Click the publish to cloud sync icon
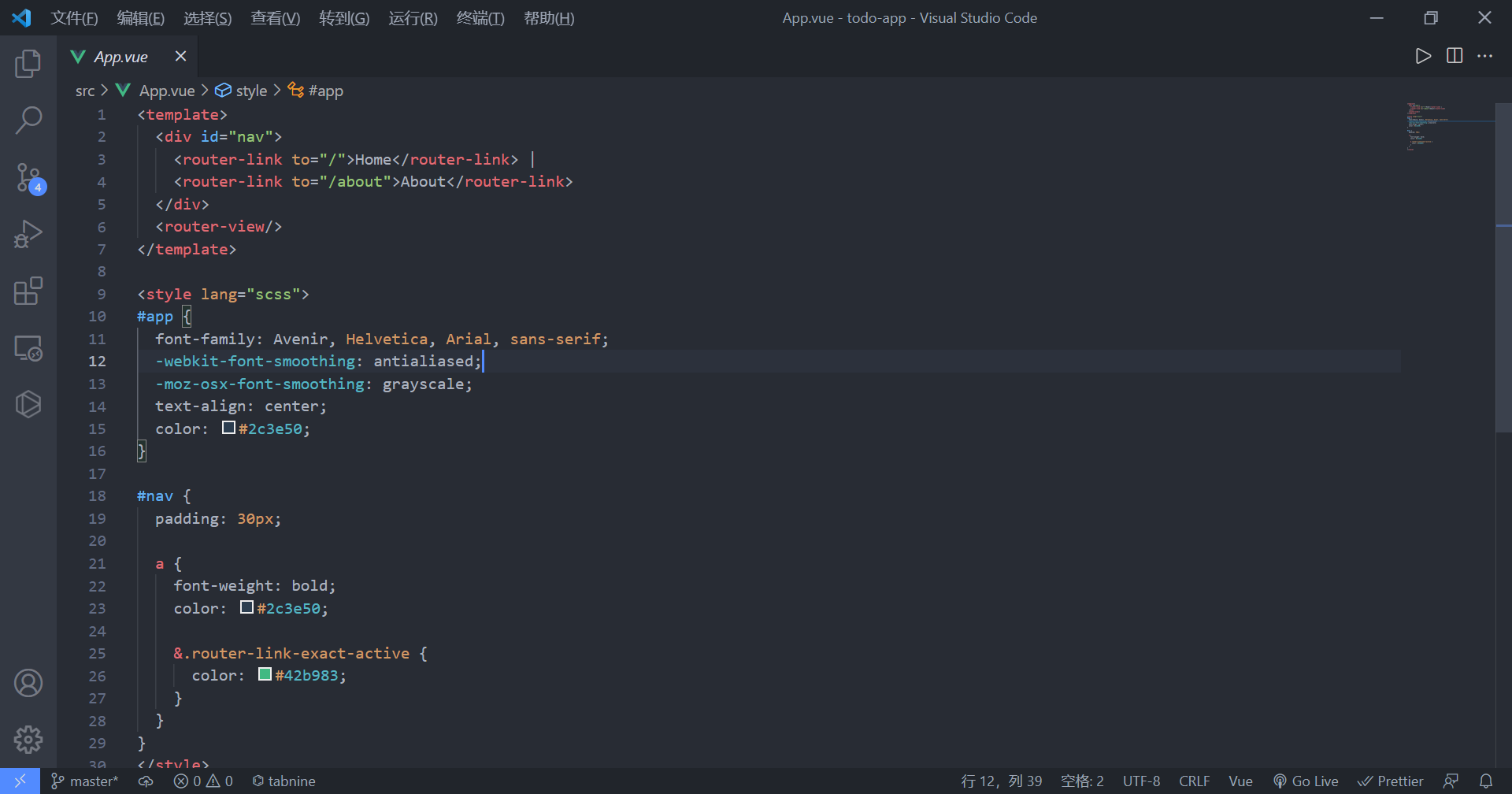This screenshot has width=1512, height=794. (146, 781)
